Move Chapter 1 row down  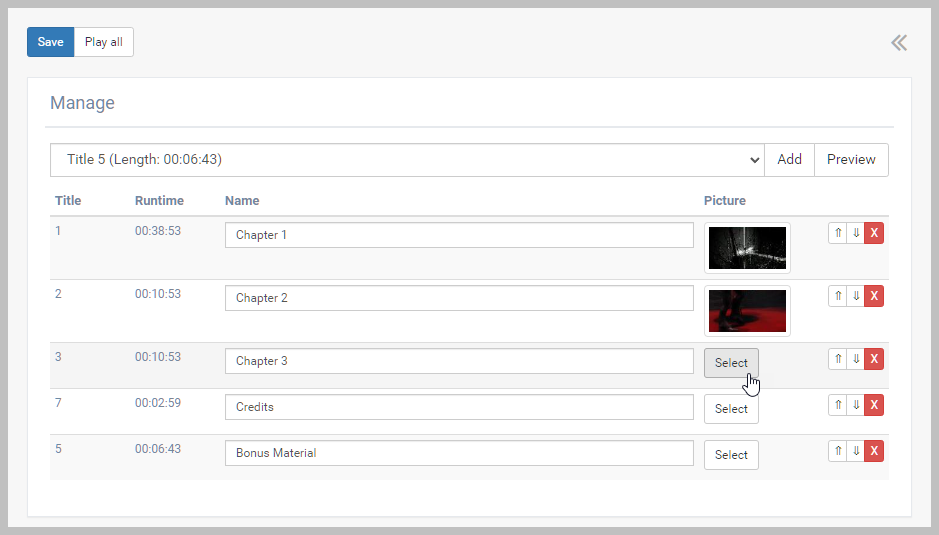(856, 233)
